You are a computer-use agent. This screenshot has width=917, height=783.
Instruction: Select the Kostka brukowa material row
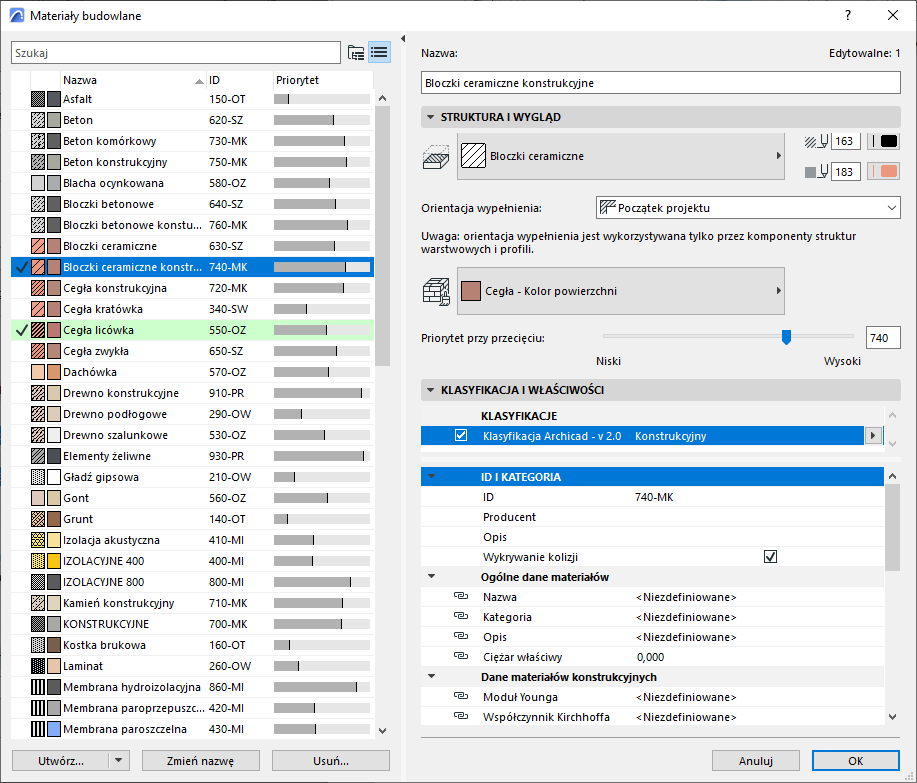(x=192, y=645)
